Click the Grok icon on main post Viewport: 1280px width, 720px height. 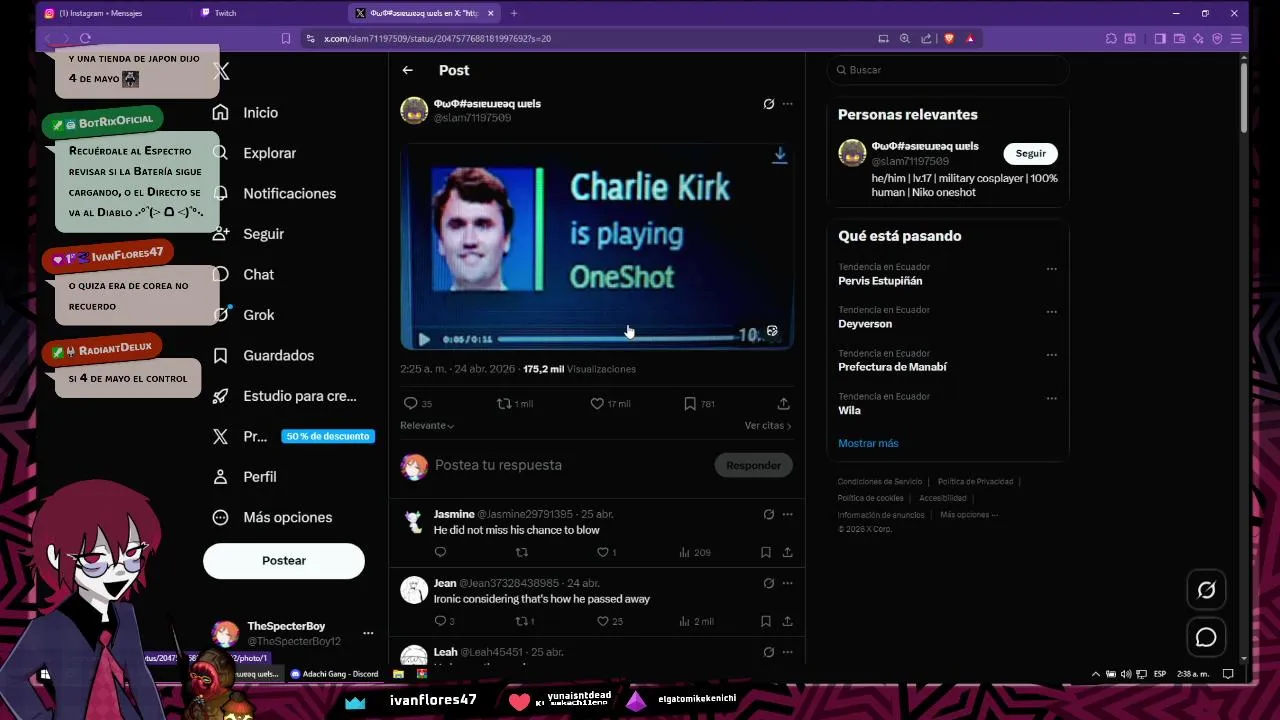coord(768,104)
